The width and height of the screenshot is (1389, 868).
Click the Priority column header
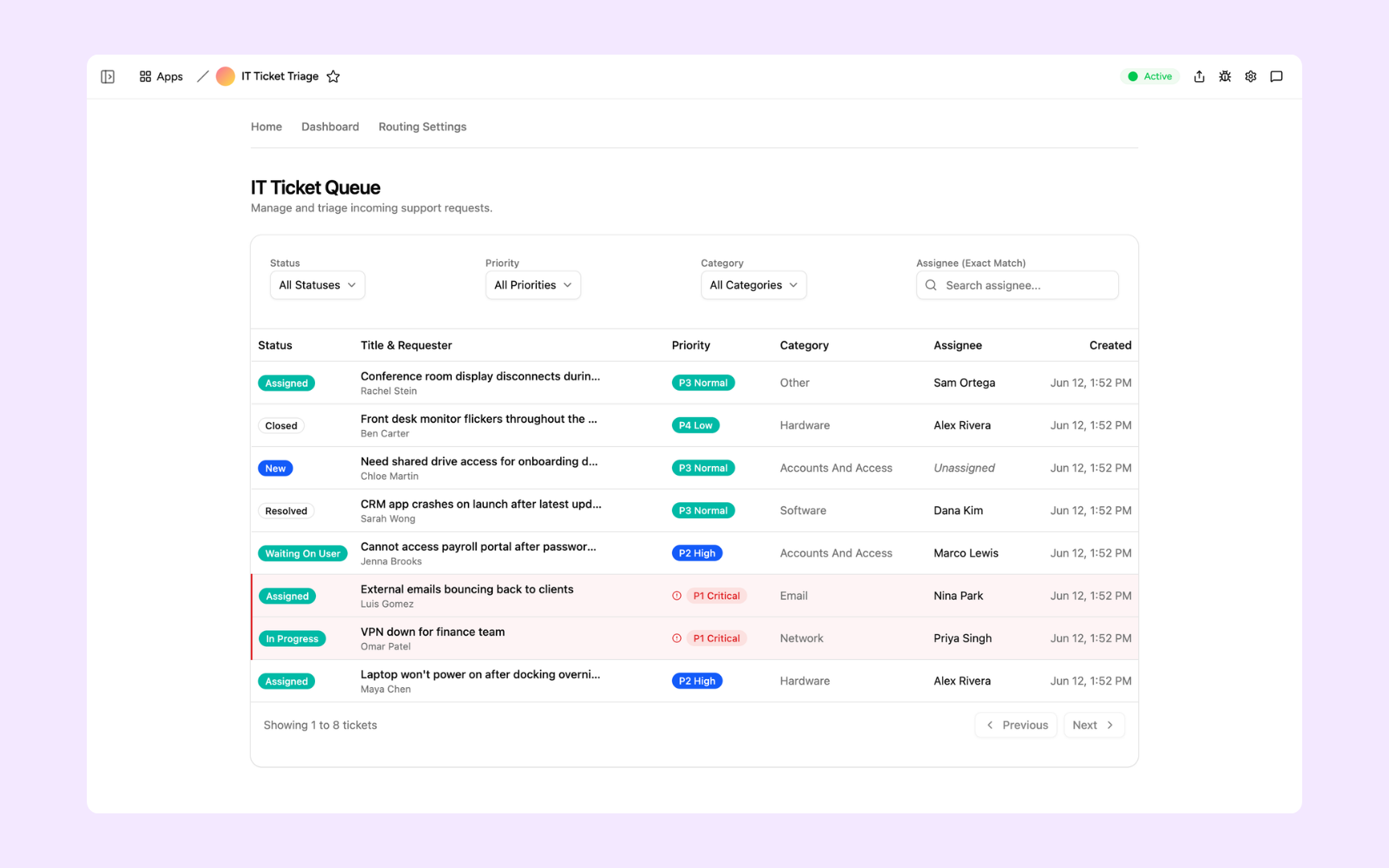pyautogui.click(x=691, y=346)
